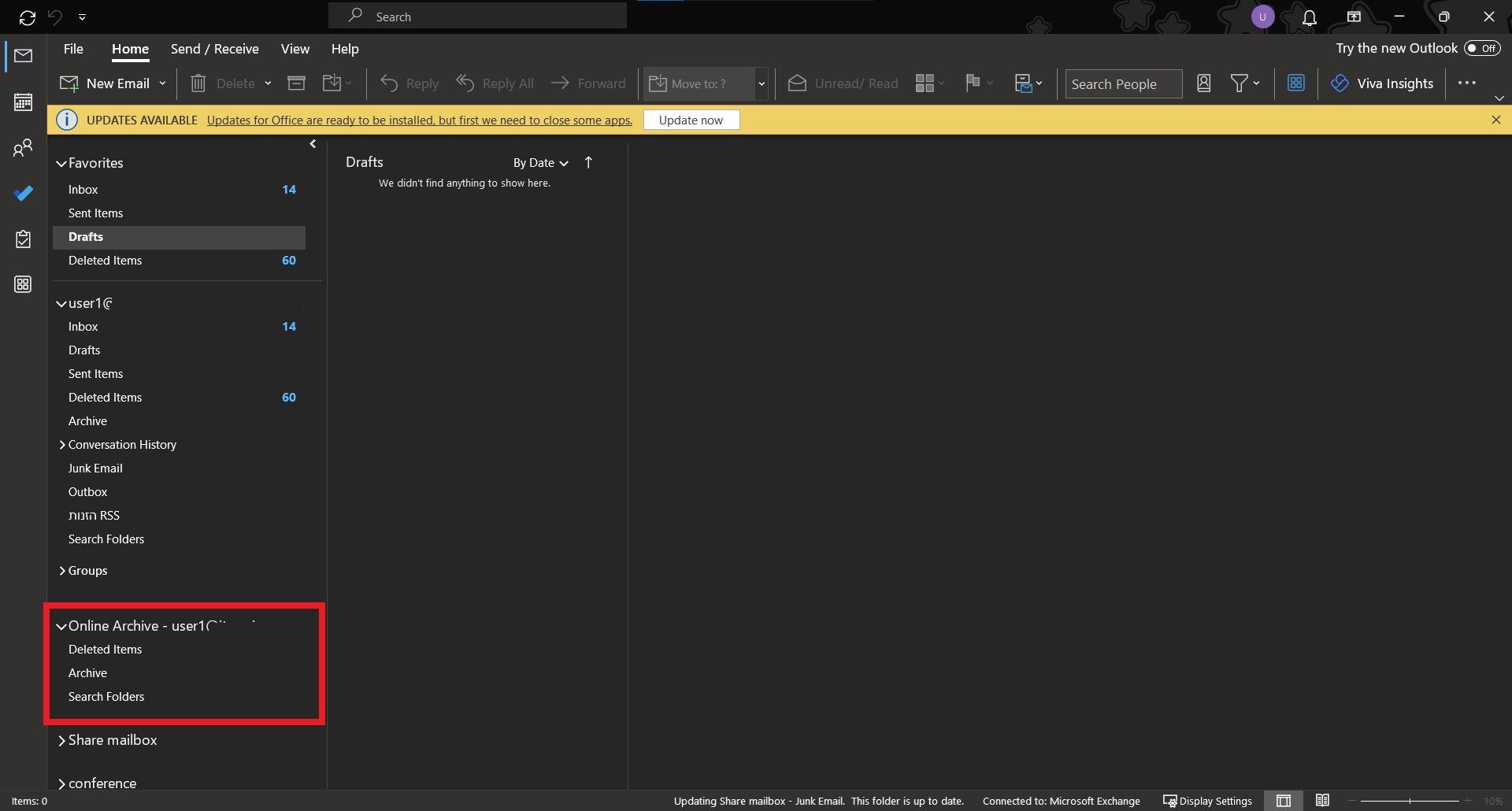
Task: Click the Archive icon in ribbon
Action: tap(296, 83)
